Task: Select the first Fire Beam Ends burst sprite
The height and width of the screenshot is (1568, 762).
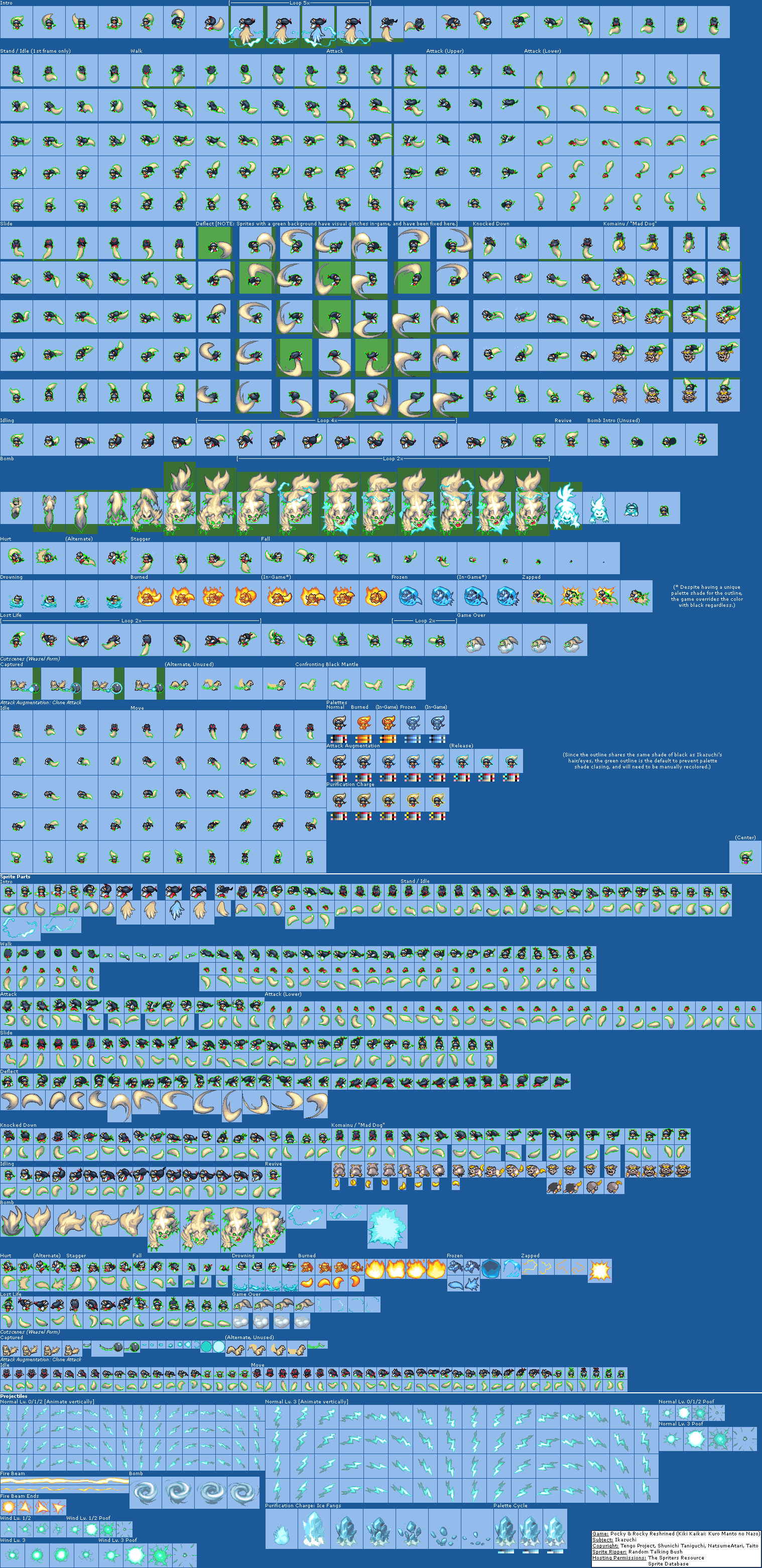Action: 9,1507
